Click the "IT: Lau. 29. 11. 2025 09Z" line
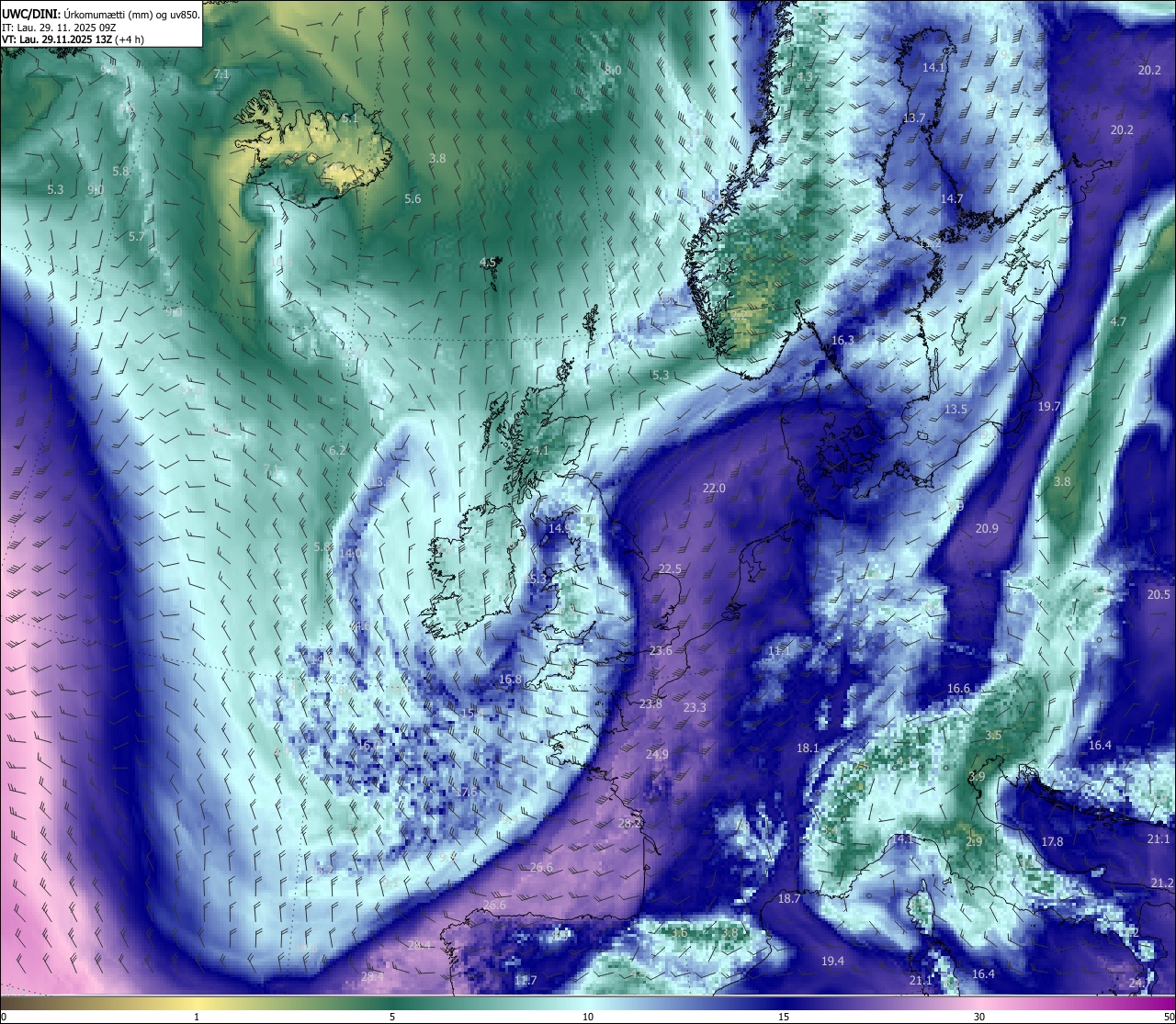1176x1024 pixels. click(59, 27)
